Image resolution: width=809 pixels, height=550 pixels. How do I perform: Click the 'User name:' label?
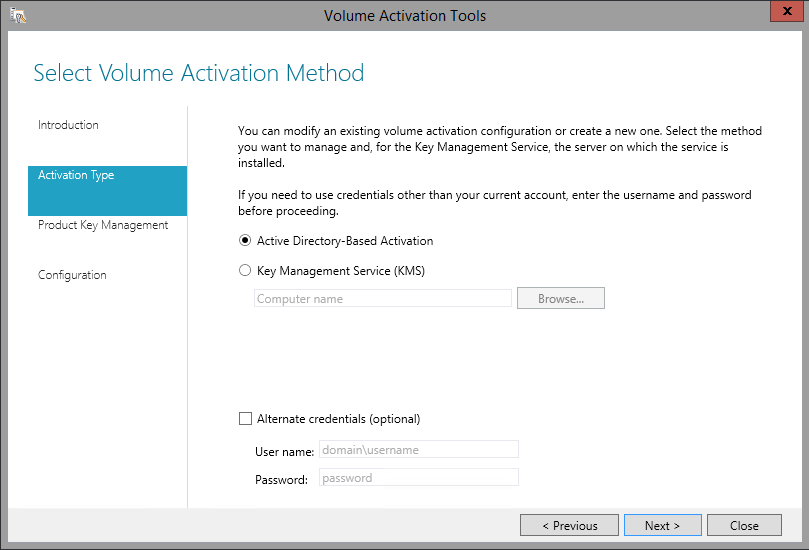(x=284, y=451)
